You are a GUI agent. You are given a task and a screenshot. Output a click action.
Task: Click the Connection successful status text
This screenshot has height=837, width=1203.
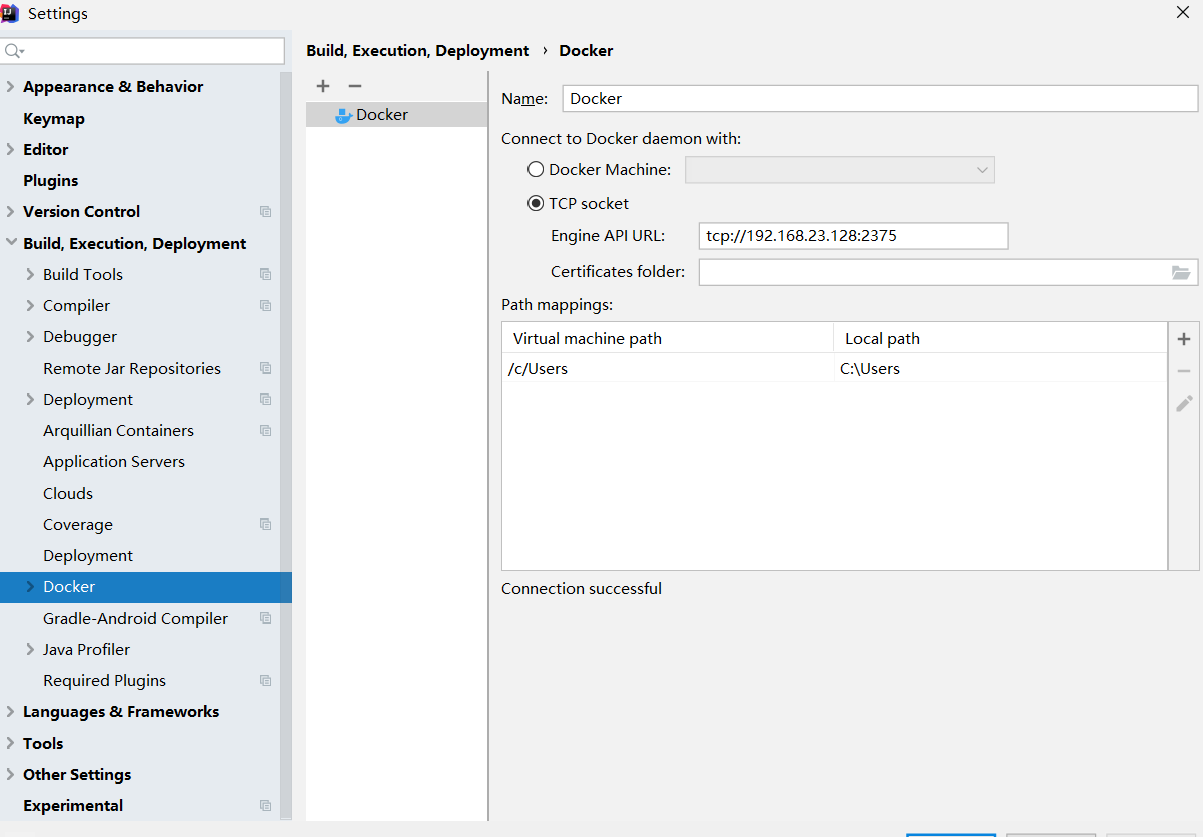click(x=581, y=588)
